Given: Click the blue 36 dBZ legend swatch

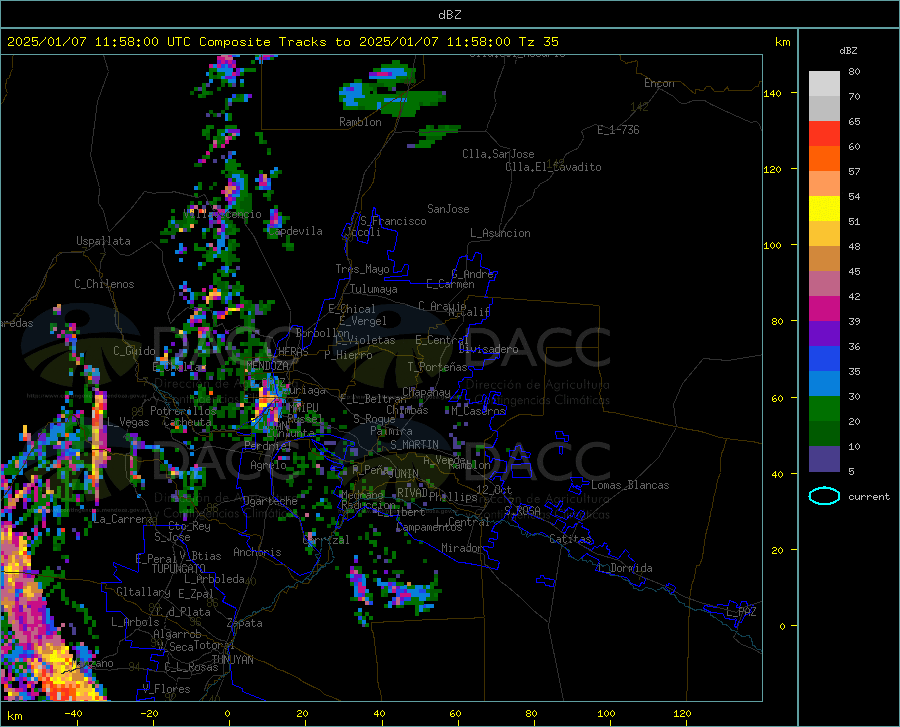Looking at the screenshot, I should pyautogui.click(x=824, y=359).
